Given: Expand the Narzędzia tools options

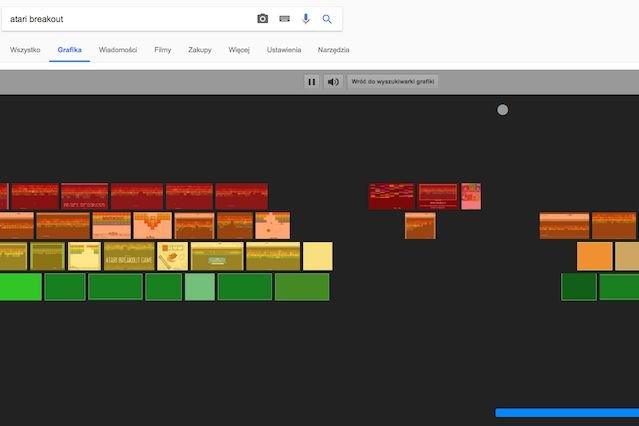Looking at the screenshot, I should coord(333,49).
